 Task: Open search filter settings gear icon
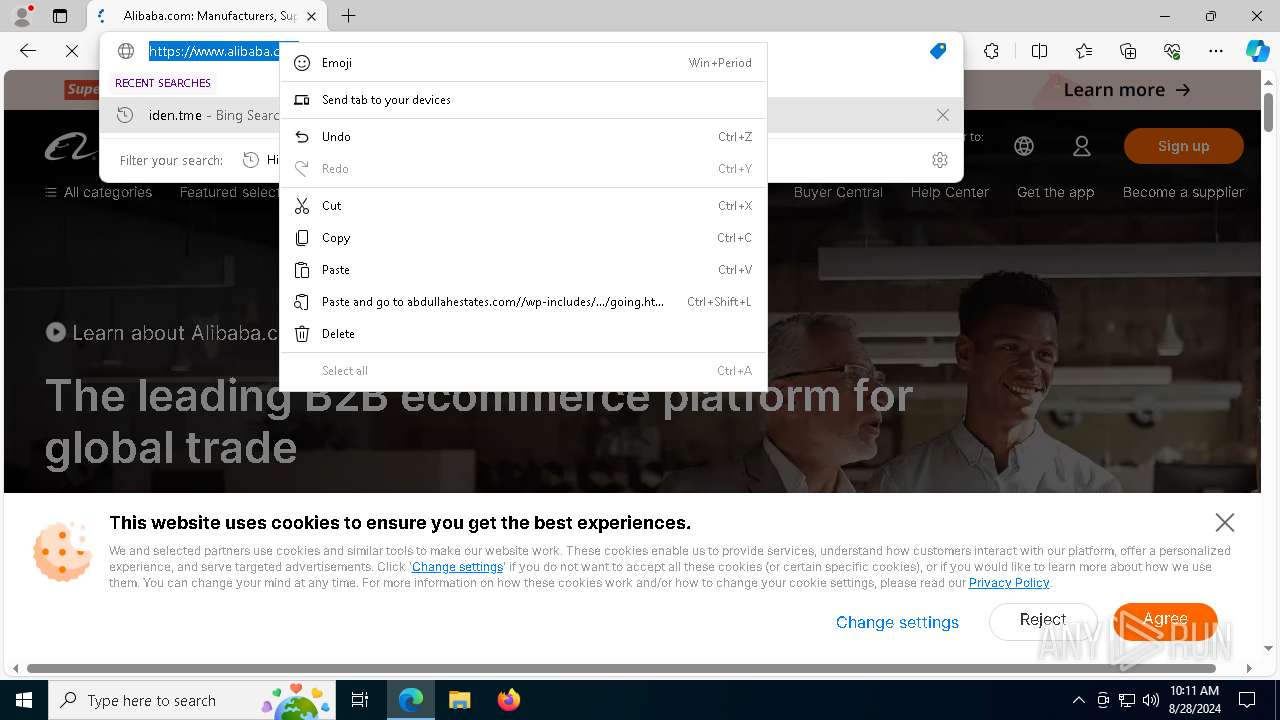coord(939,160)
